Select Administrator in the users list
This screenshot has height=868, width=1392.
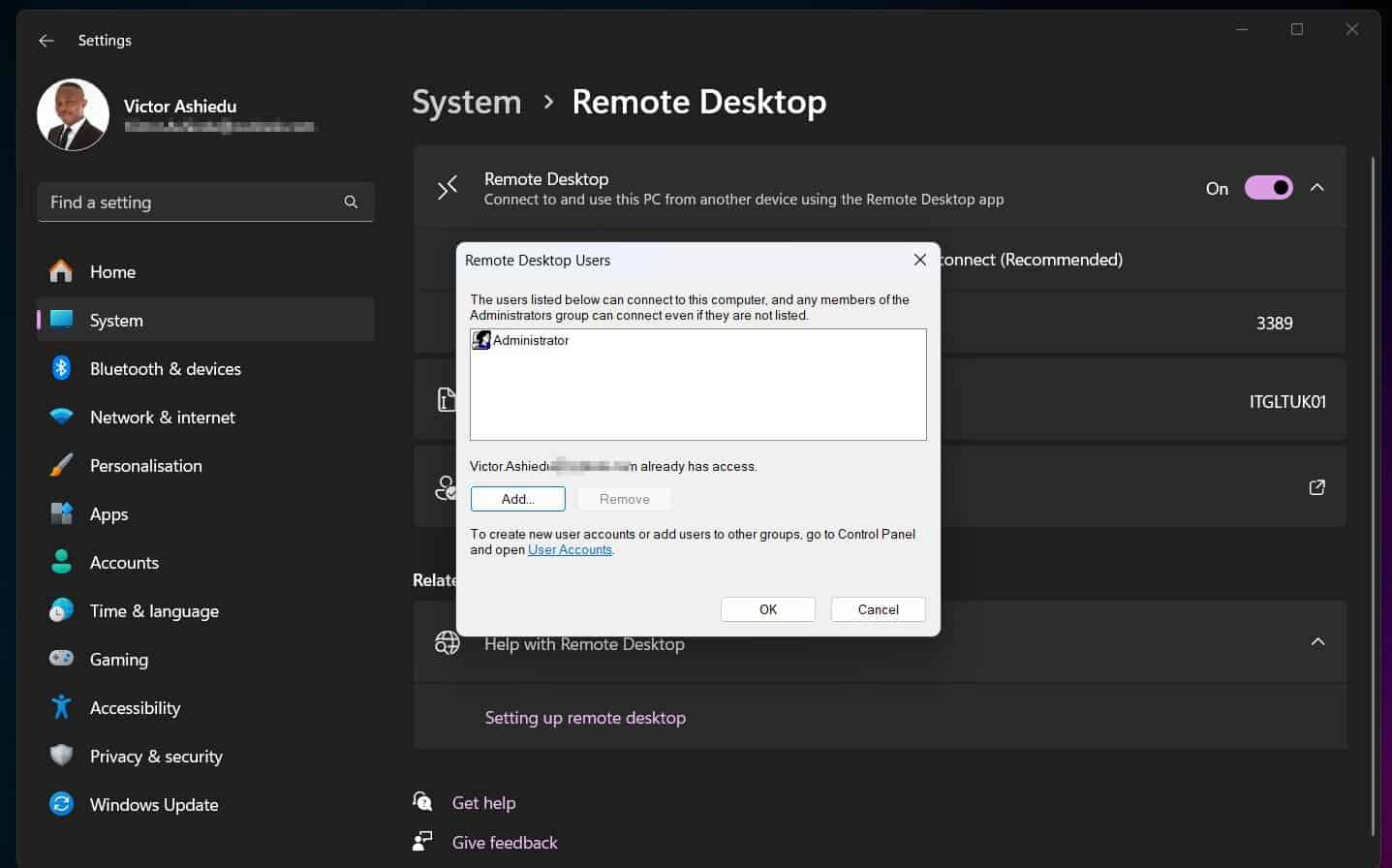pyautogui.click(x=531, y=340)
